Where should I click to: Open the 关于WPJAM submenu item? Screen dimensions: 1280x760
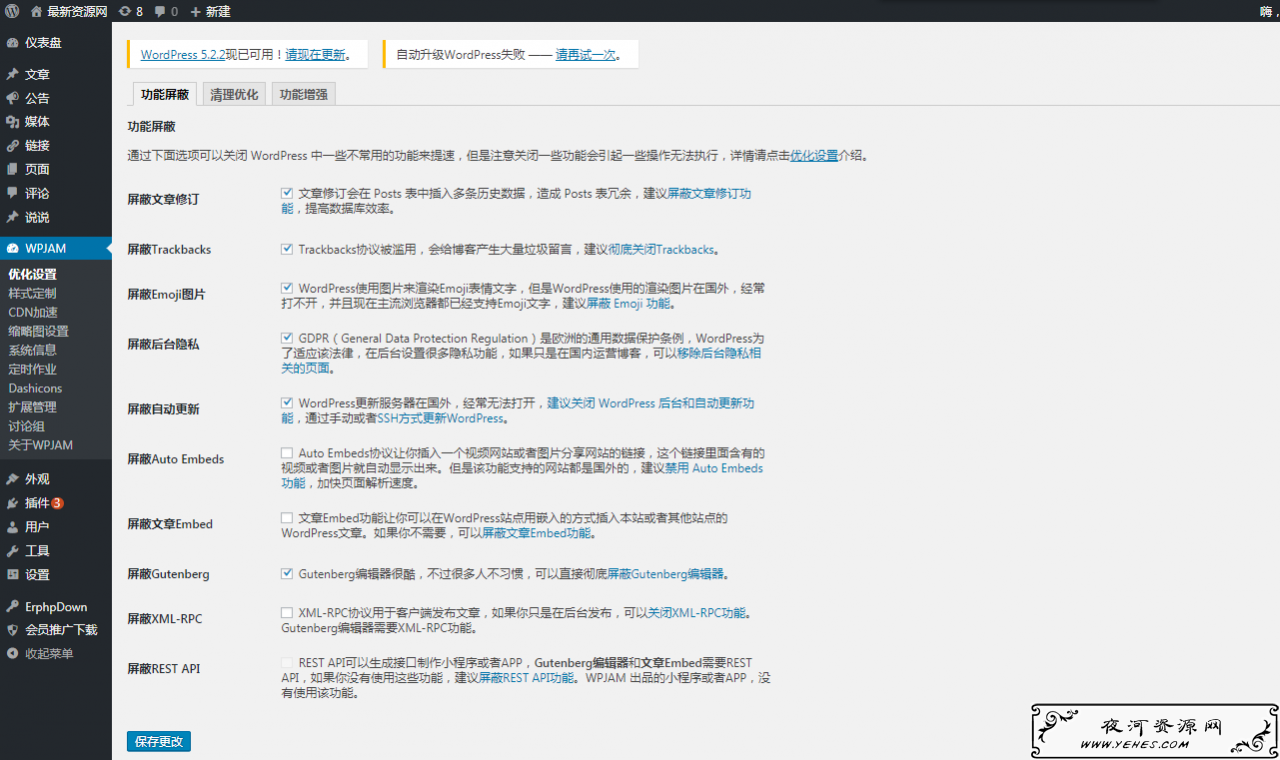click(x=41, y=445)
